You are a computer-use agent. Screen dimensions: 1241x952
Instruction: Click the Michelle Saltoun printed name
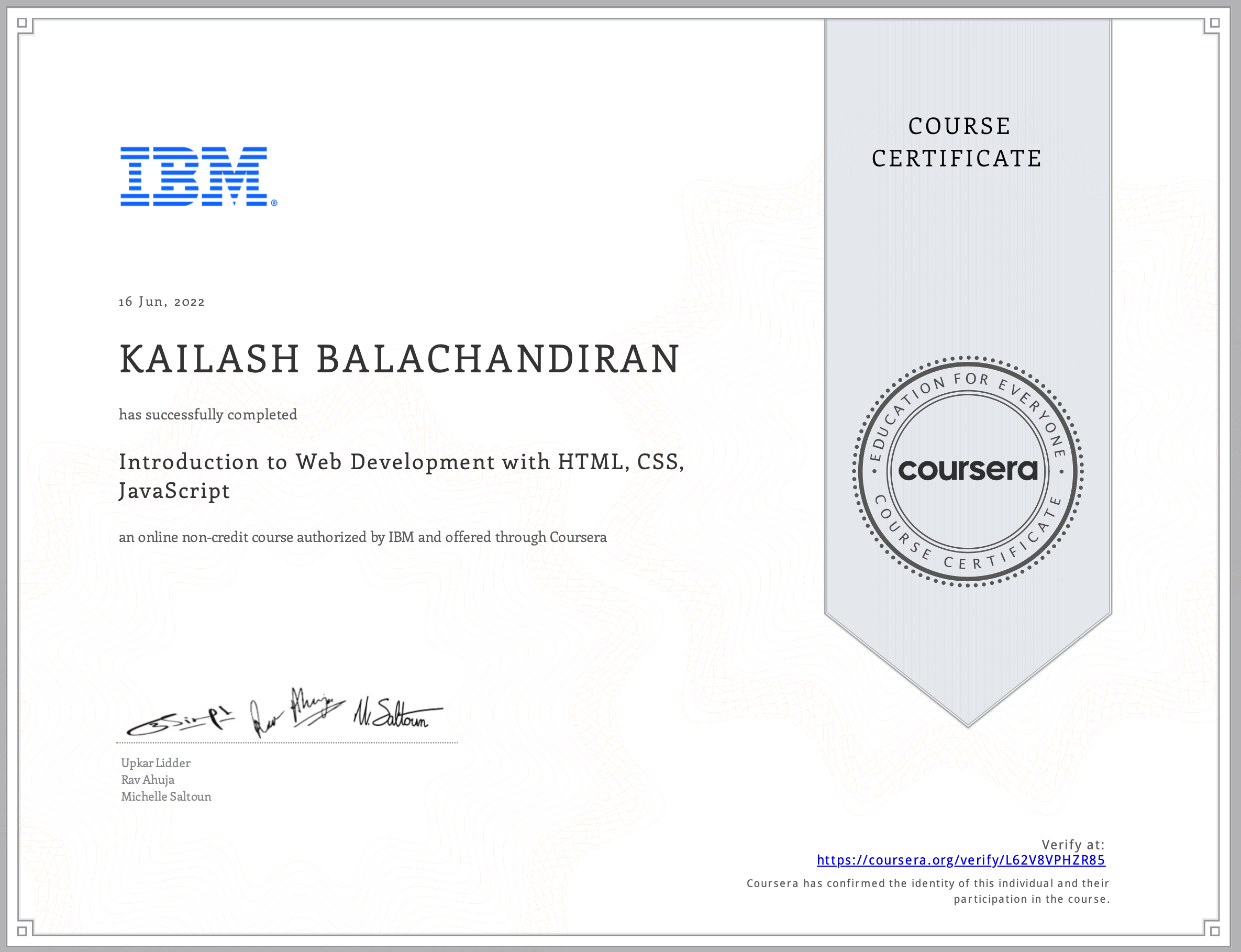tap(166, 796)
